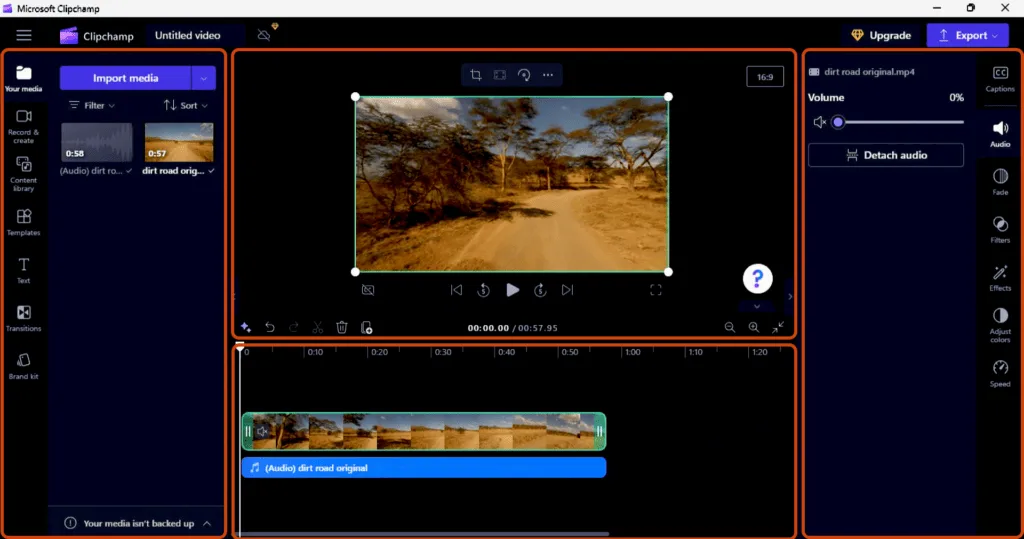This screenshot has height=539, width=1024.
Task: Undo last action
Action: click(x=270, y=327)
